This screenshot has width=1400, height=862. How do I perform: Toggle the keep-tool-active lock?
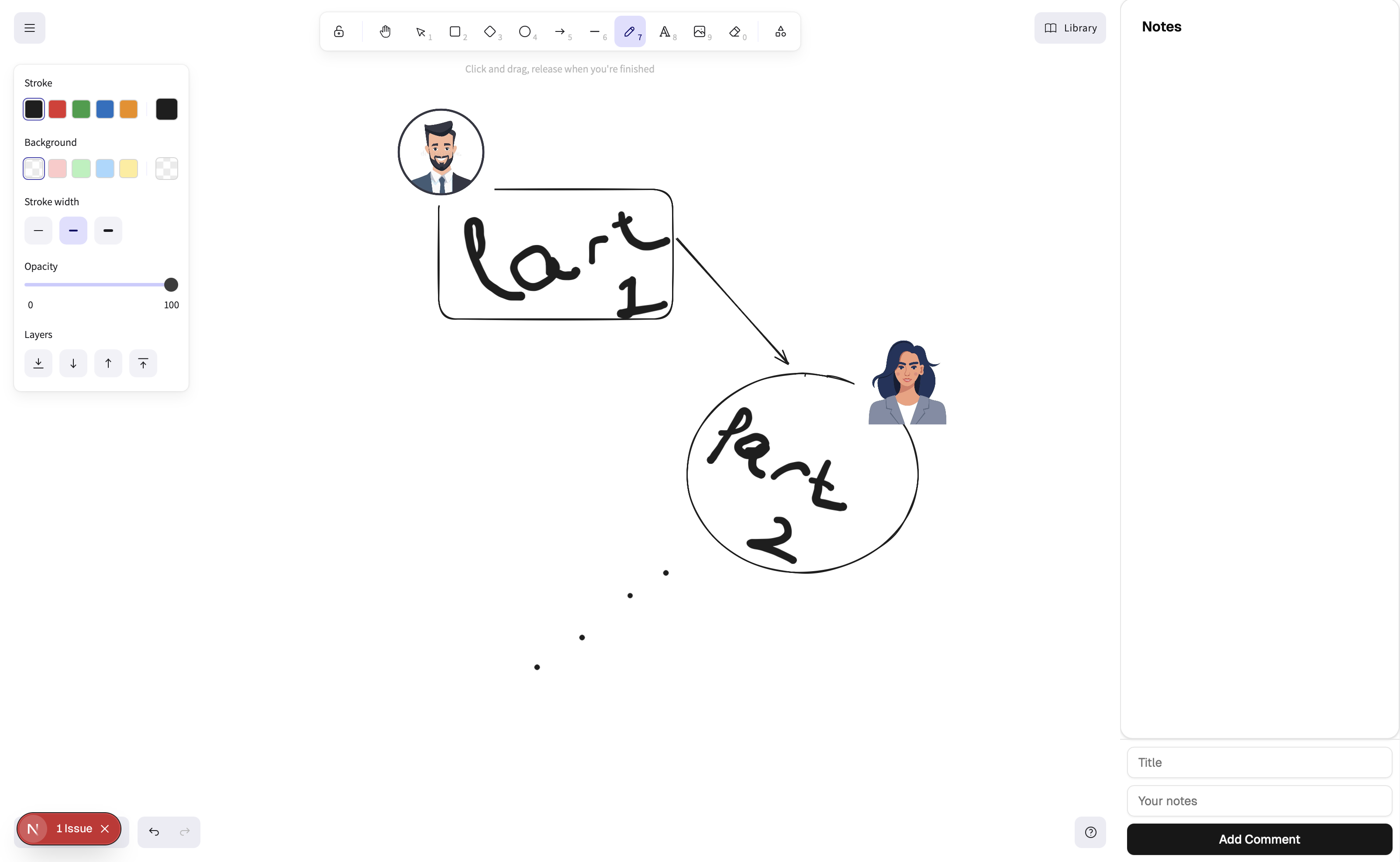pos(338,31)
